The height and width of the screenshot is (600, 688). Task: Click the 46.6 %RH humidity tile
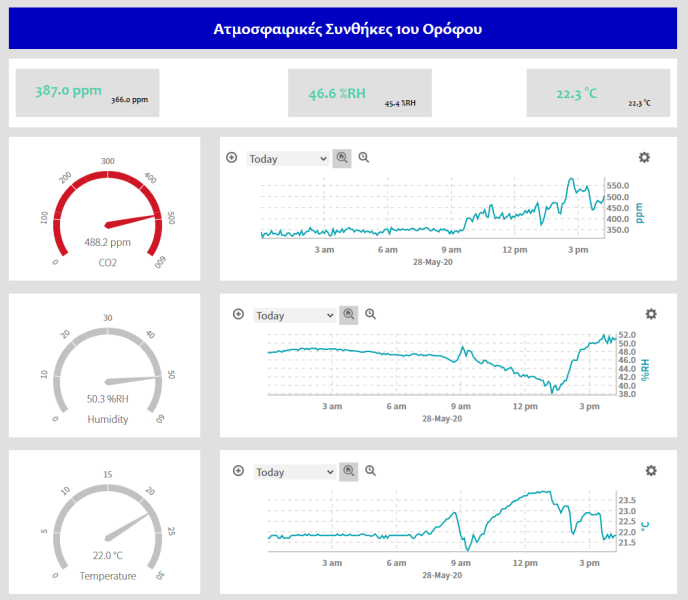[359, 93]
